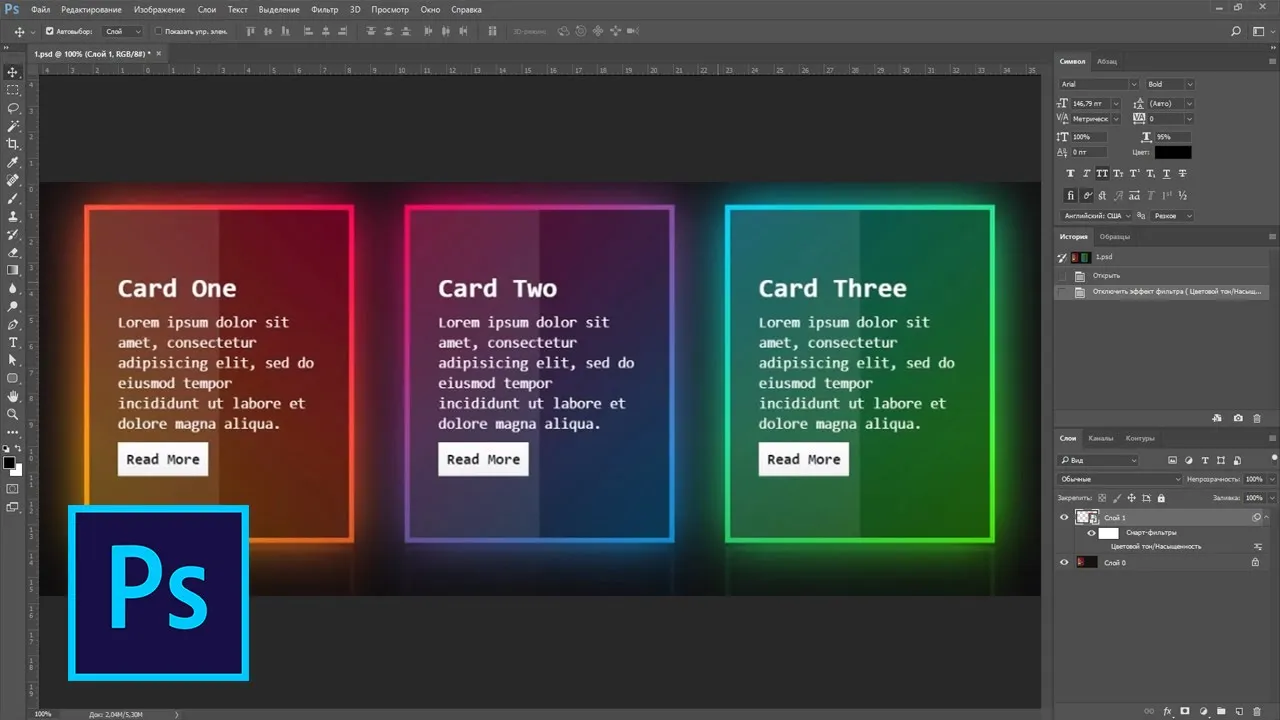Open anti-aliasing dropdown set to Резкое
This screenshot has width=1280, height=720.
[x=1171, y=216]
